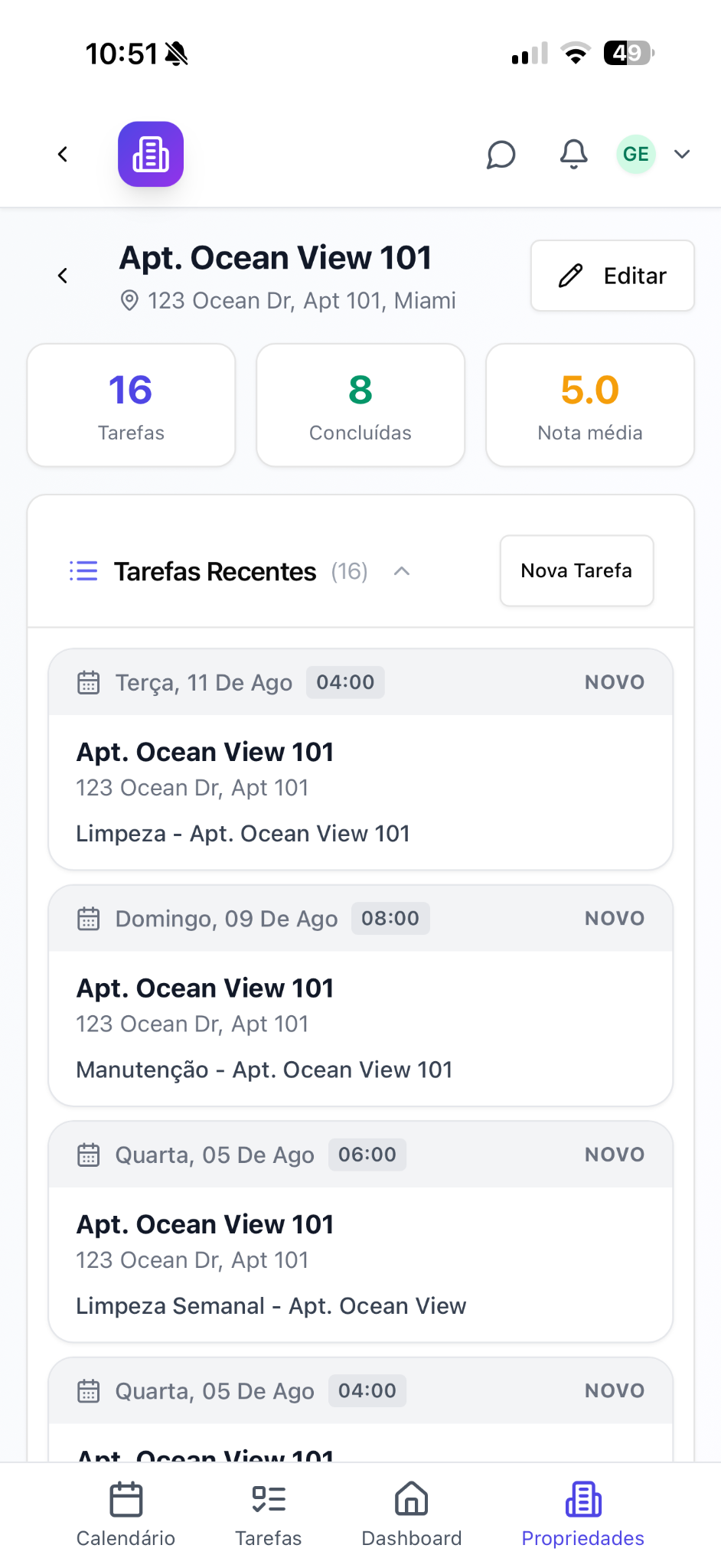Tap calendar icon on Terça, 11 De Ago
This screenshot has width=721, height=1568.
tap(89, 682)
